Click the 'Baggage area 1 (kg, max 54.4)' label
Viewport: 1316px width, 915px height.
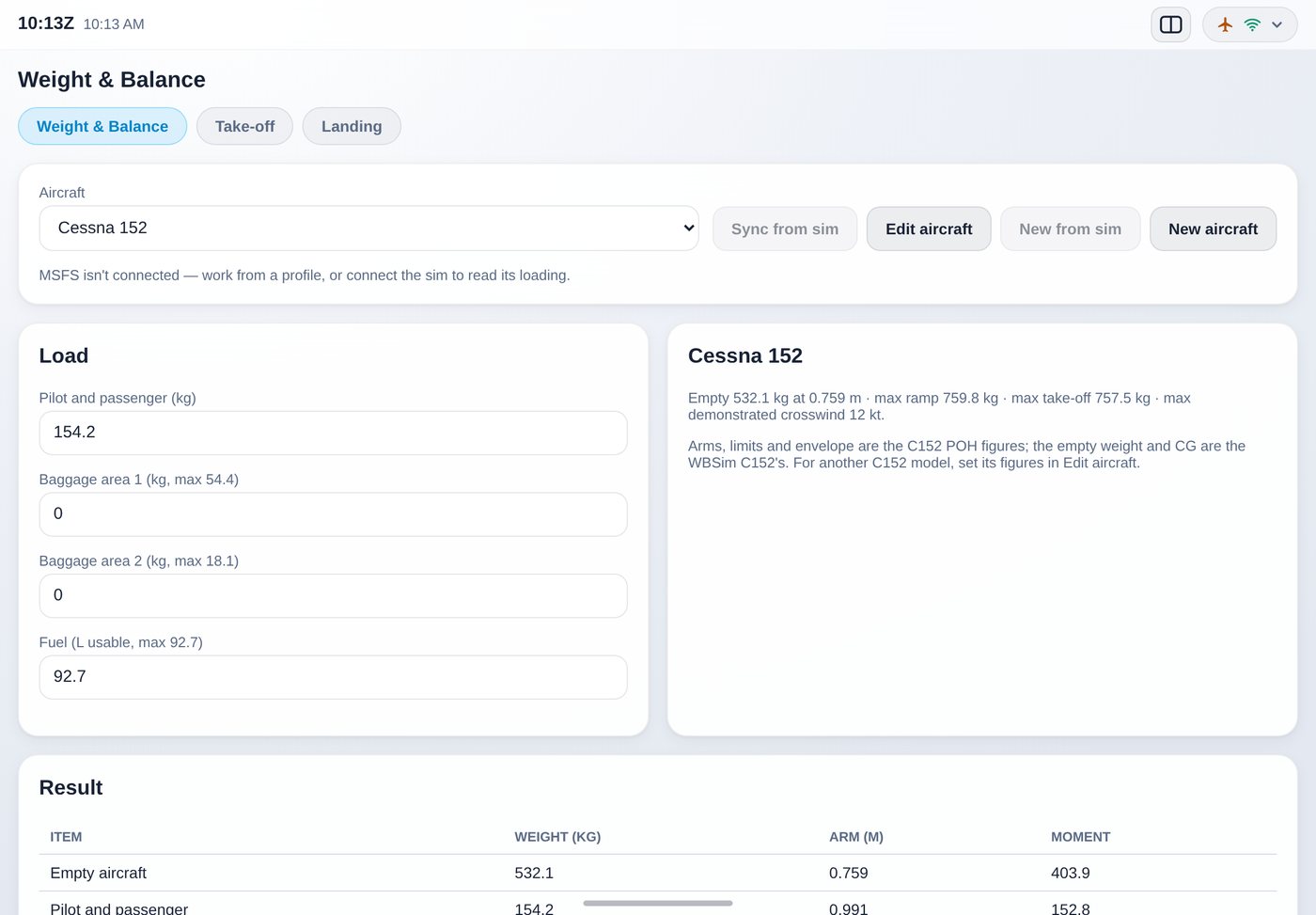click(x=139, y=480)
